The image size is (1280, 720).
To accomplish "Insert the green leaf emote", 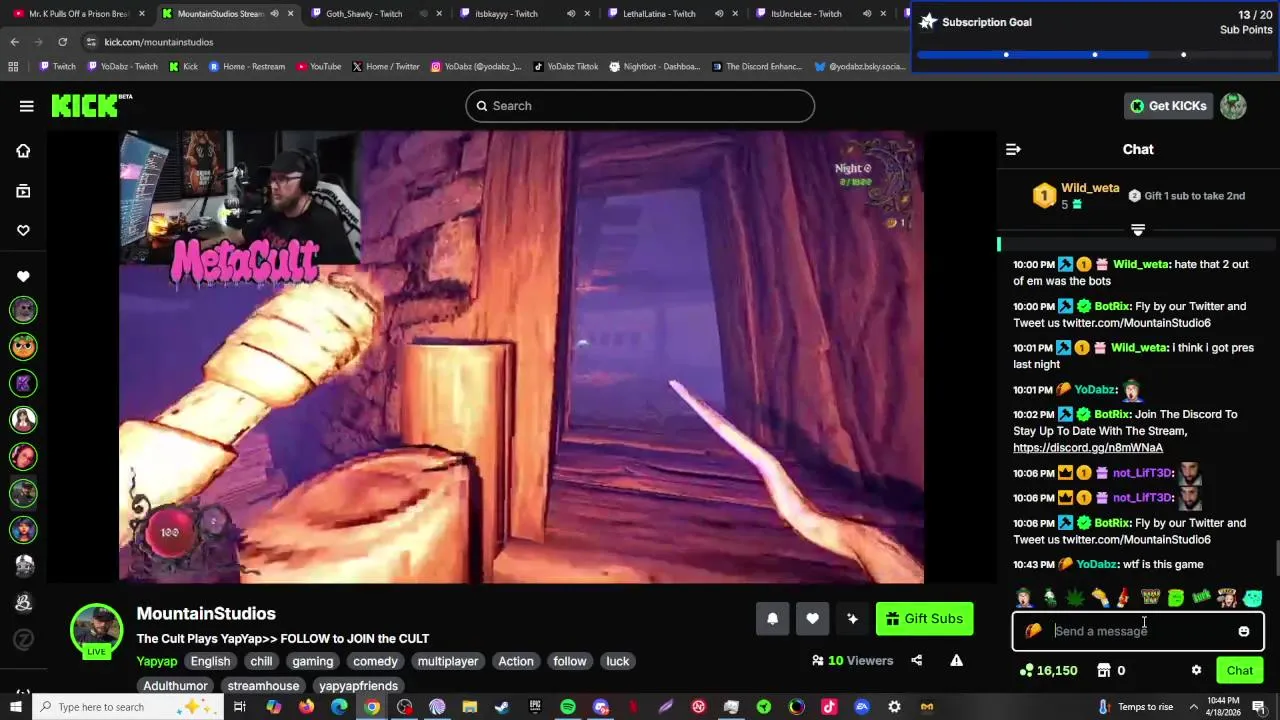I will point(1075,597).
